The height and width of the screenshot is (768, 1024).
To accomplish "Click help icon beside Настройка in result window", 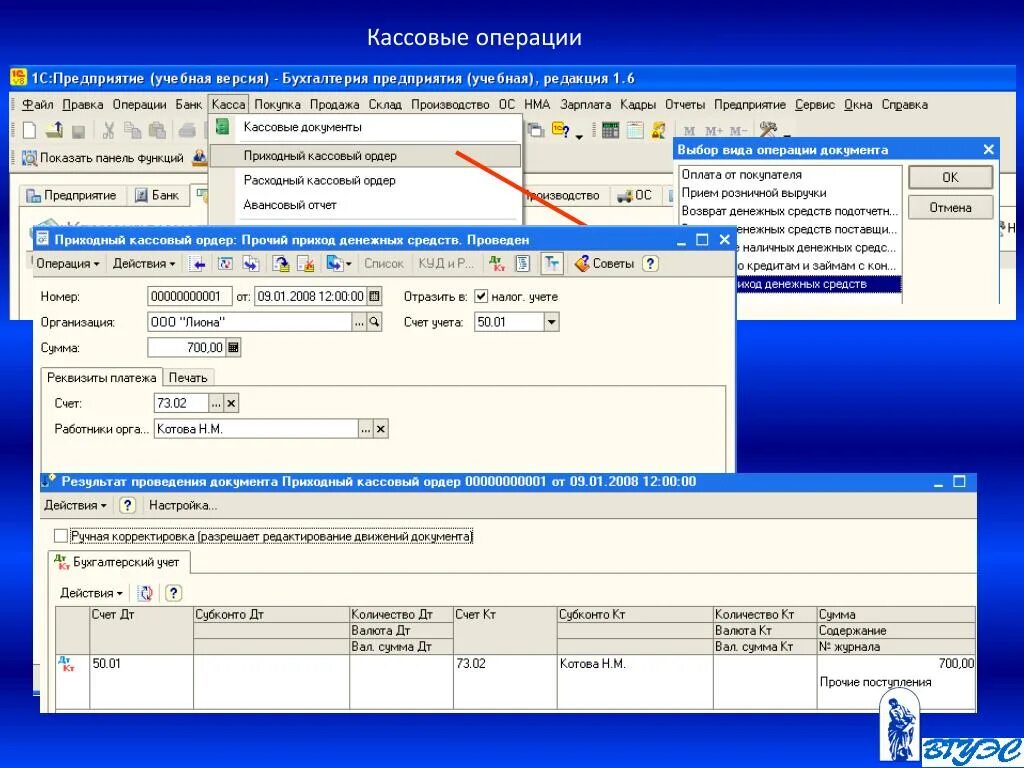I will 127,505.
